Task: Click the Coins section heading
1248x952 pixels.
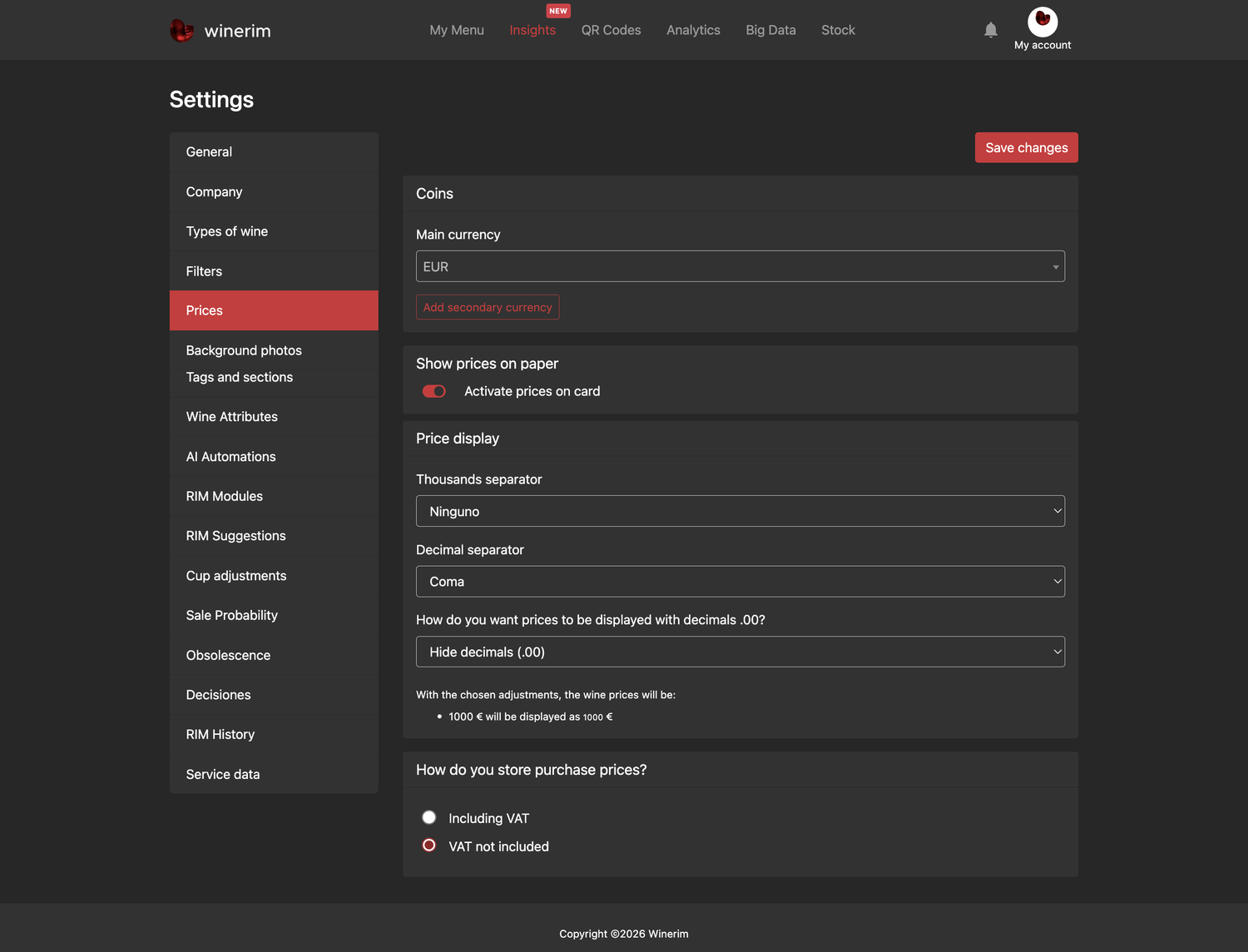Action: click(x=434, y=194)
